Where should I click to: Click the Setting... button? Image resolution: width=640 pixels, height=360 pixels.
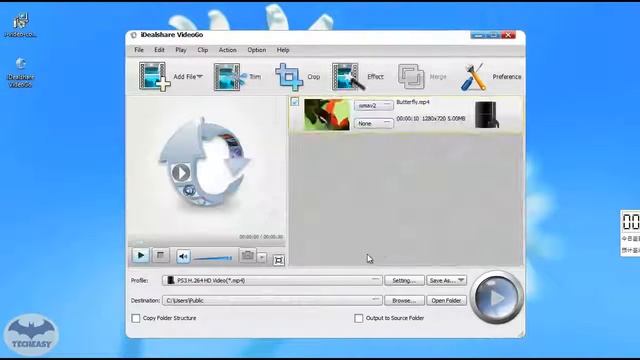coord(404,280)
